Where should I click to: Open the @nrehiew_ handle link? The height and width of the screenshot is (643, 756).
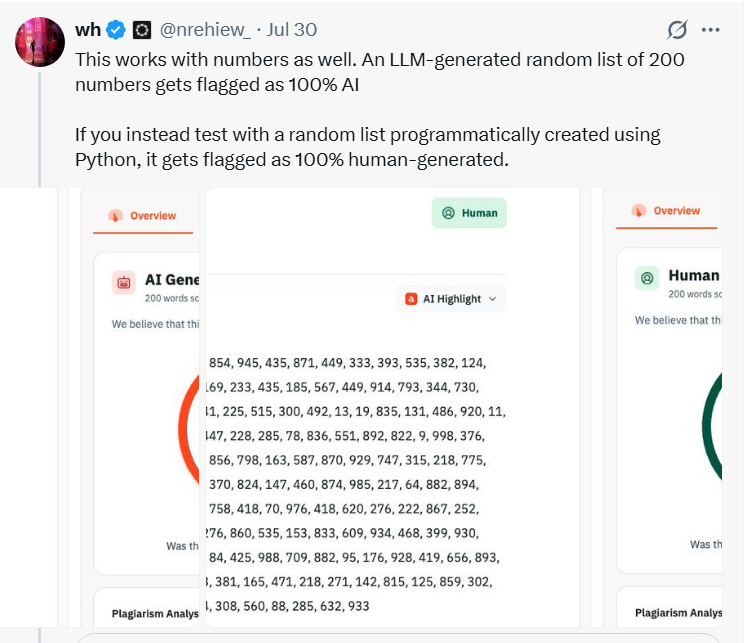pos(205,30)
